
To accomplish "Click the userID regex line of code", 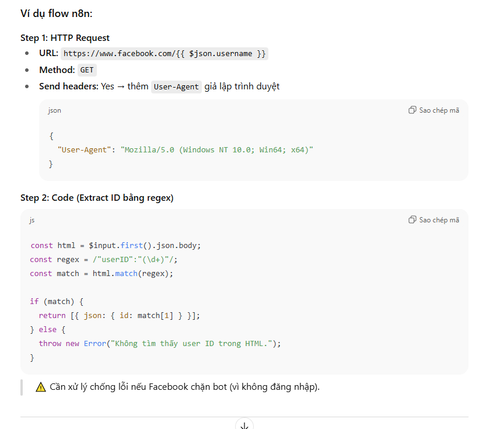I will 103,259.
